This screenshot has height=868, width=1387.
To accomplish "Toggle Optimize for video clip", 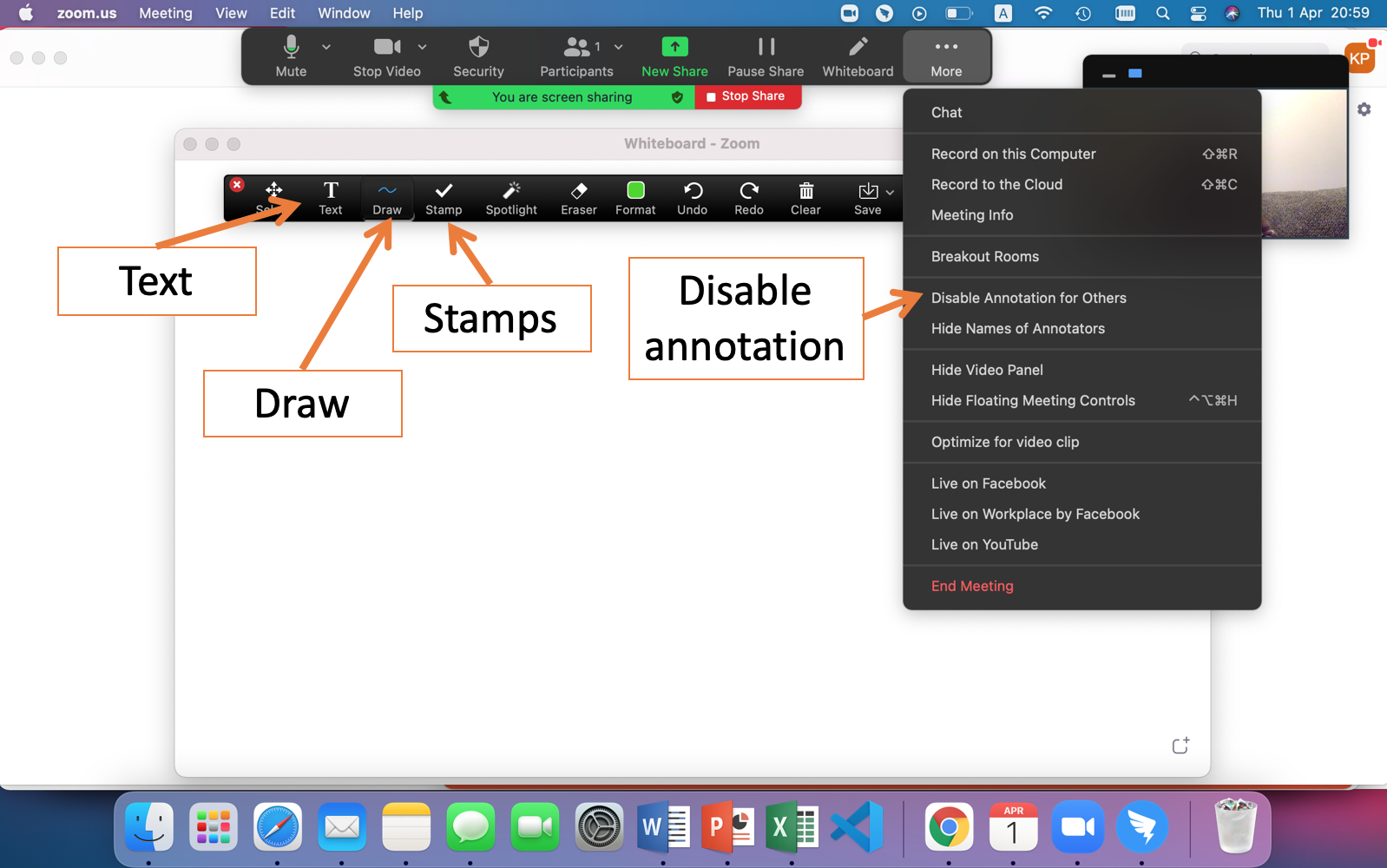I will tap(1081, 443).
